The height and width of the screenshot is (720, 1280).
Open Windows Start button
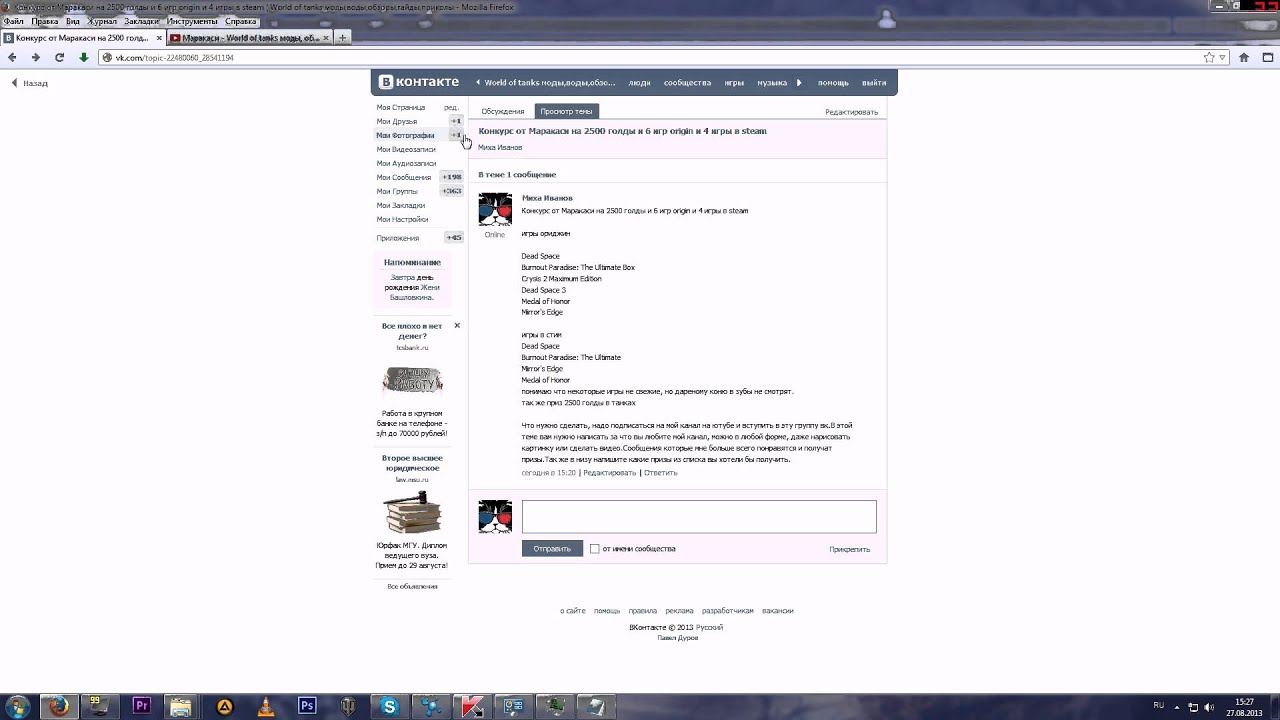click(19, 706)
